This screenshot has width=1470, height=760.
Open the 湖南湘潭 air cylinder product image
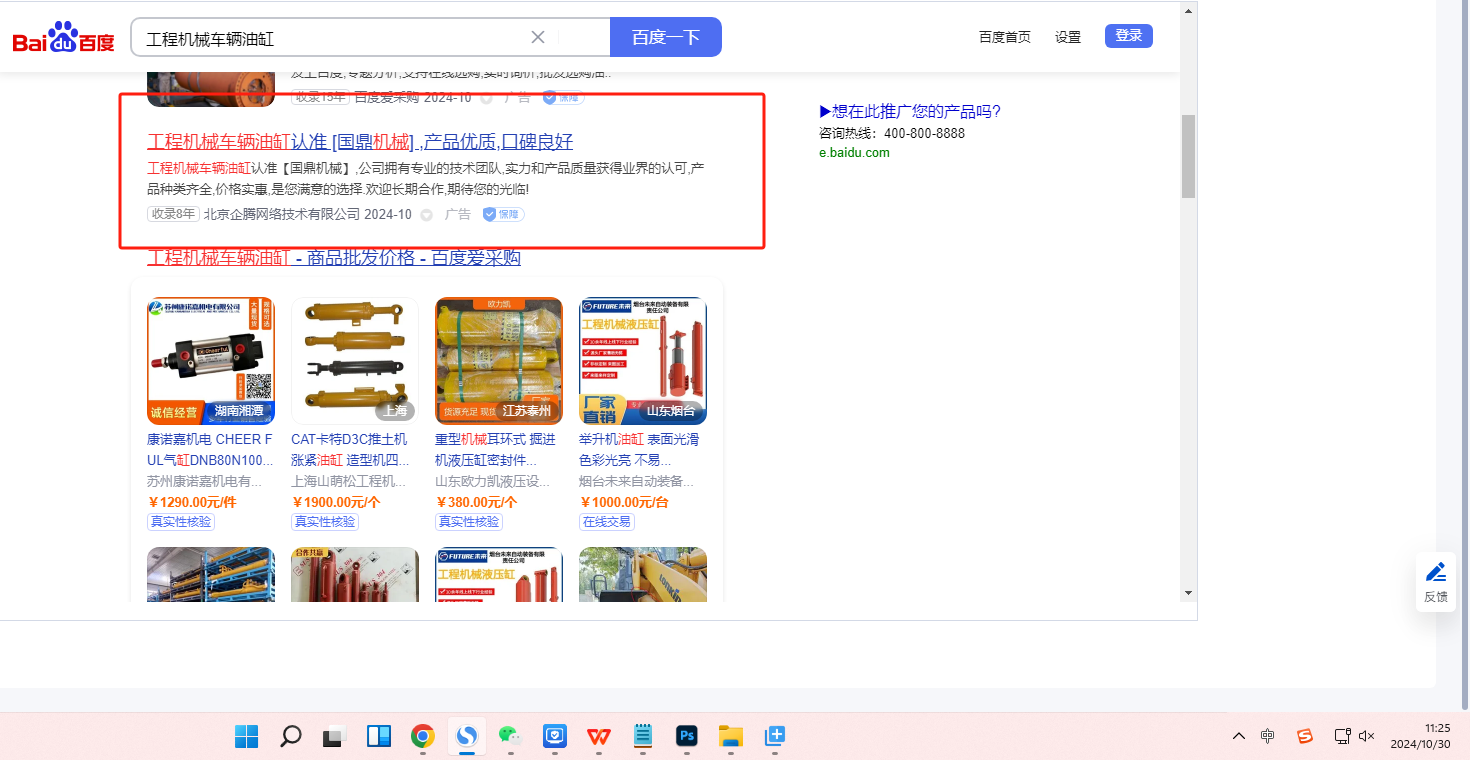point(211,361)
